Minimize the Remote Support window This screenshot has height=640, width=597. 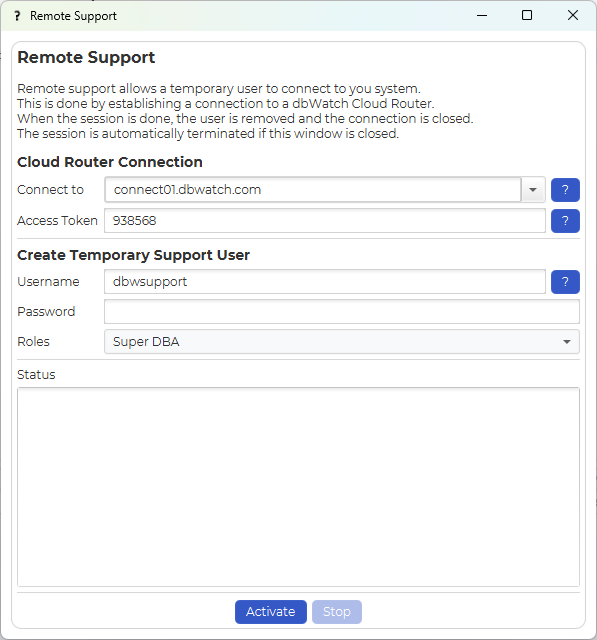click(x=482, y=16)
